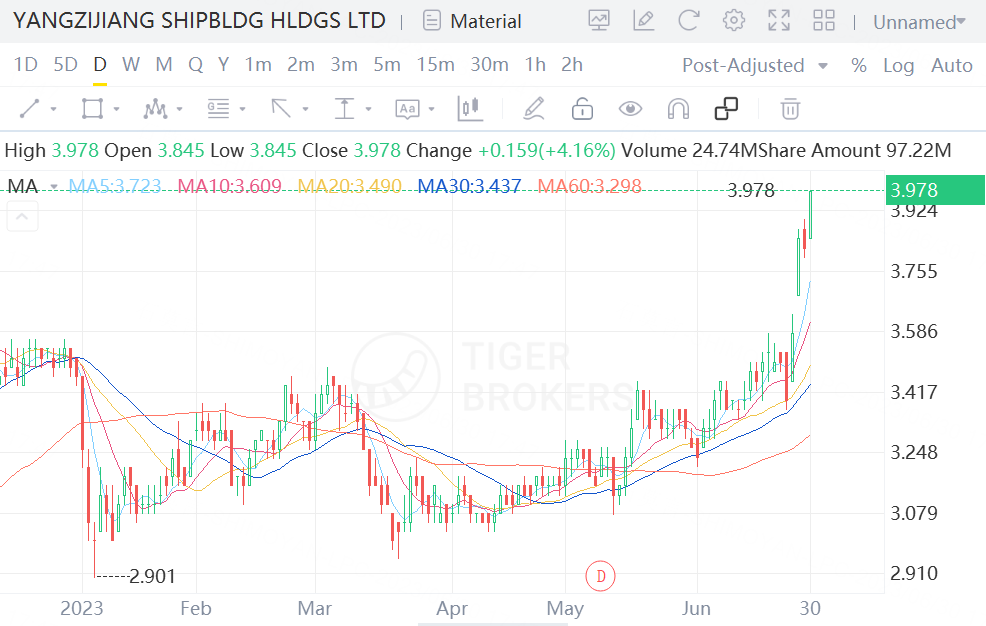Switch to the 1D timeframe tab
This screenshot has height=626, width=986.
26,64
